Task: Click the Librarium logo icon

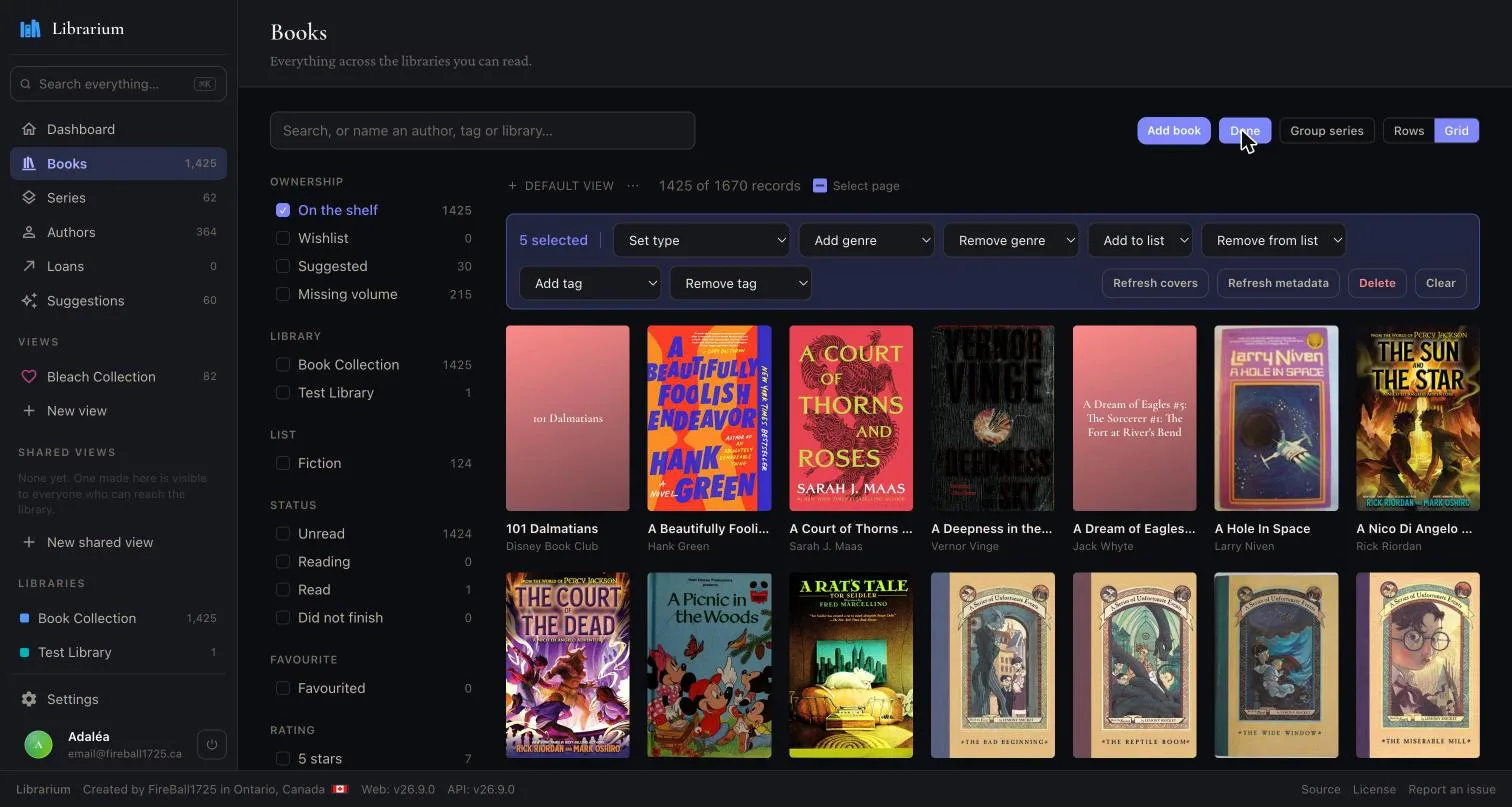Action: pyautogui.click(x=30, y=28)
